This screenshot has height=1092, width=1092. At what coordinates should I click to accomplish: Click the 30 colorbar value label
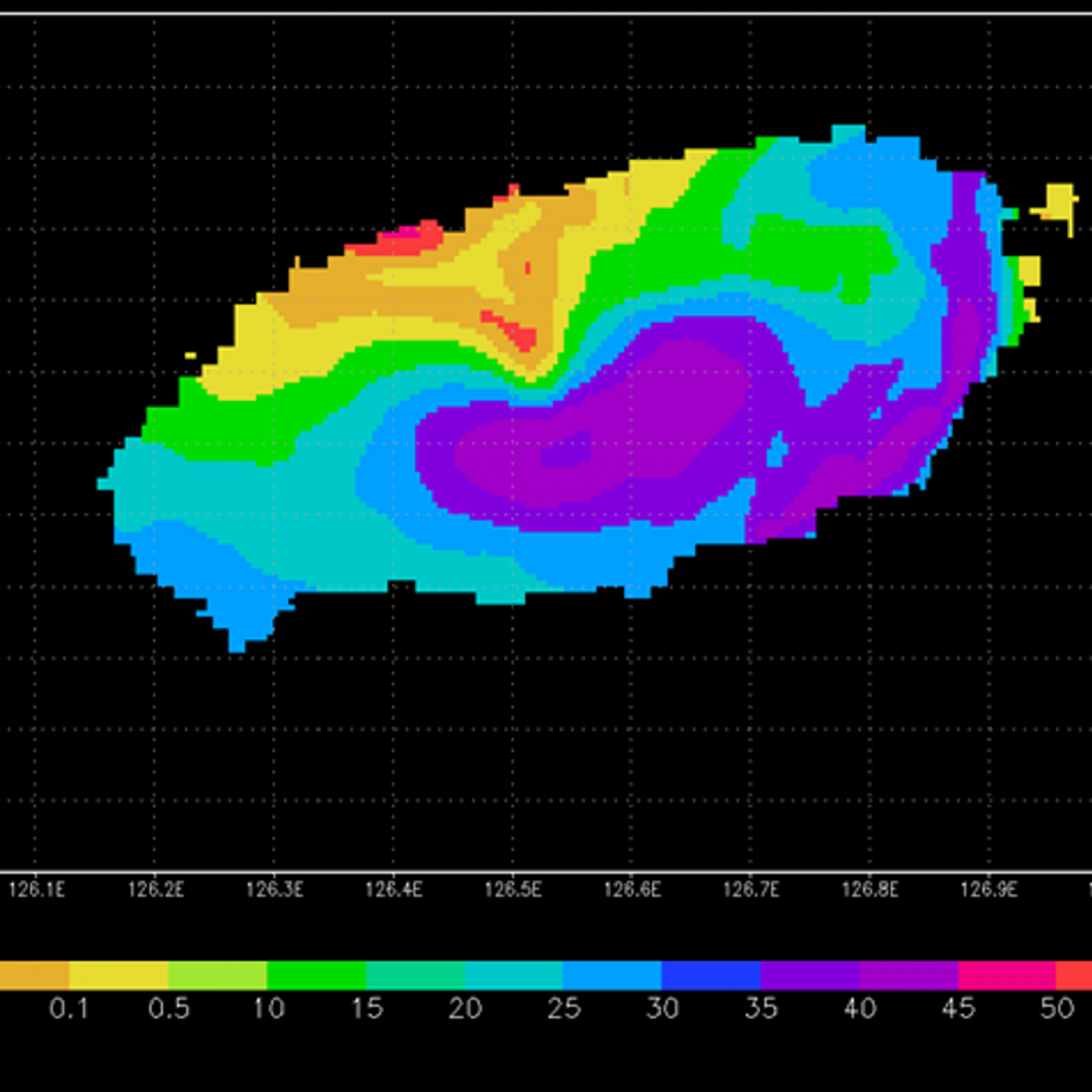click(x=663, y=1008)
